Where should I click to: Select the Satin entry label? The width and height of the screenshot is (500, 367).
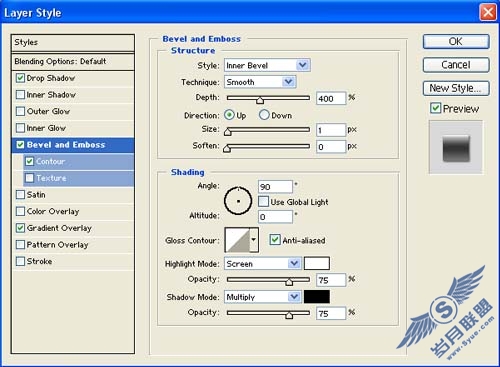(36, 195)
